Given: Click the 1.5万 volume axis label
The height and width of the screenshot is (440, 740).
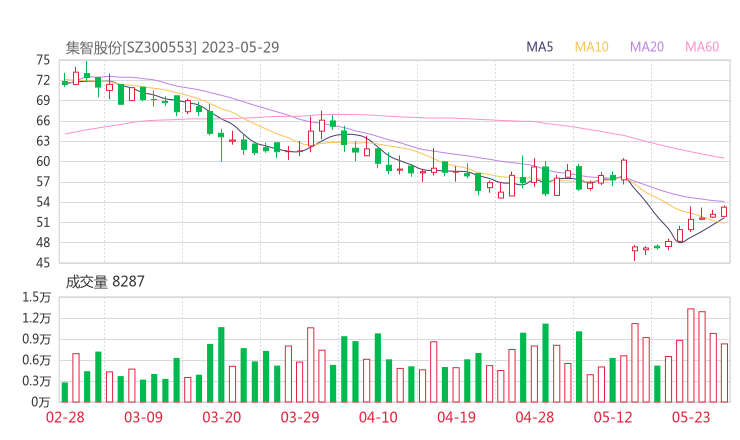Looking at the screenshot, I should [36, 297].
